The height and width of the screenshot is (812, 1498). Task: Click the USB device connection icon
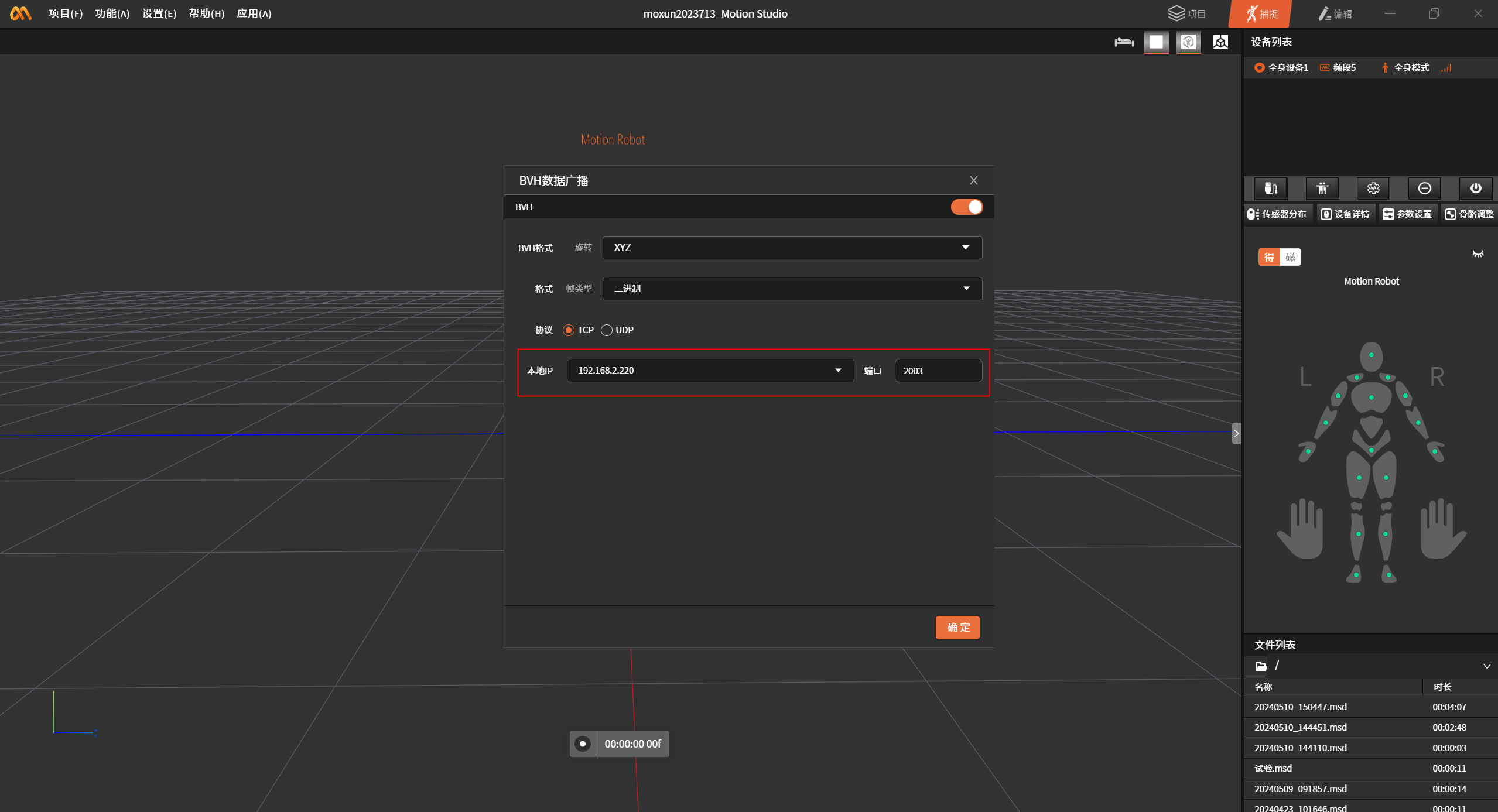point(1270,188)
